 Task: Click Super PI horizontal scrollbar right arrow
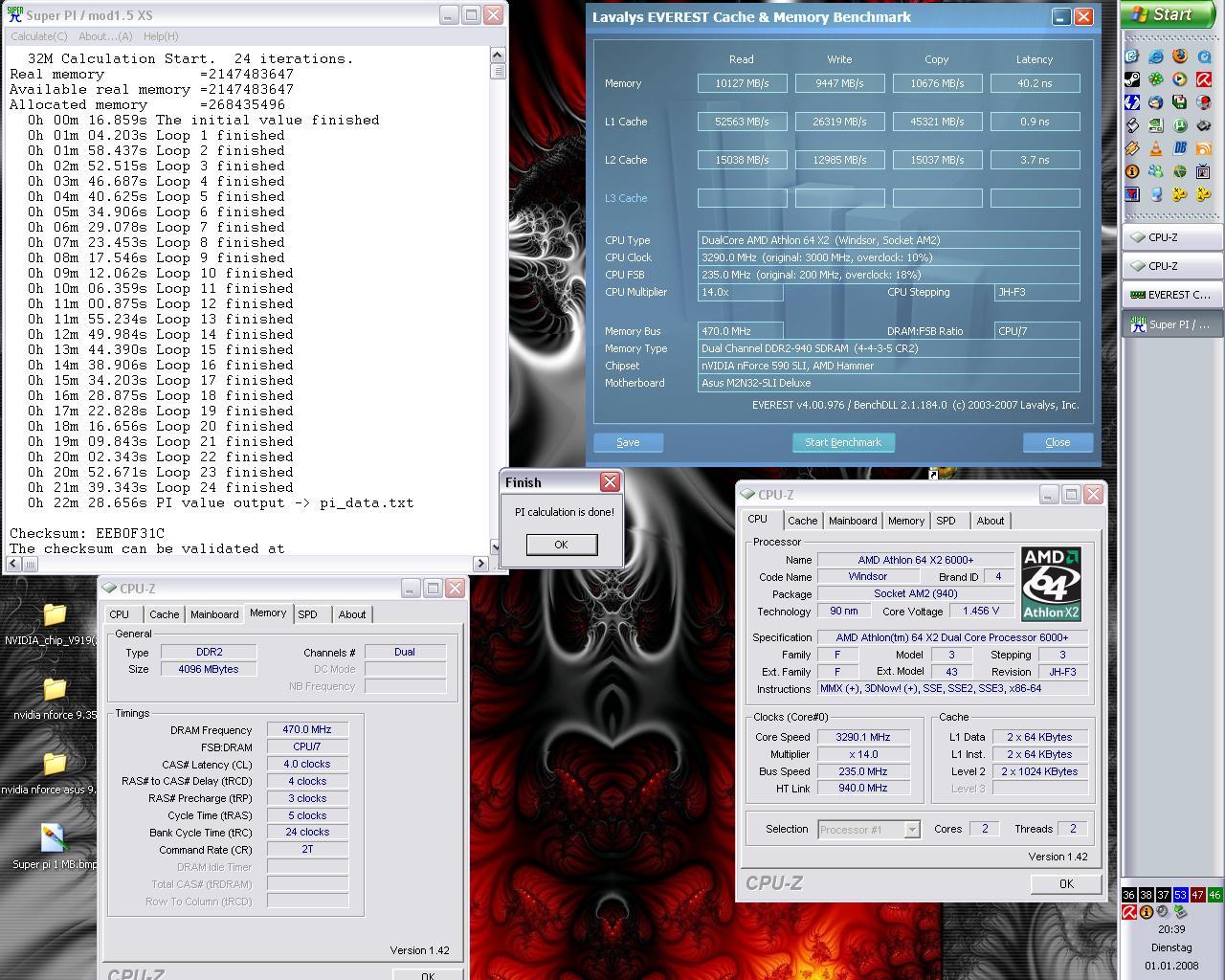pyautogui.click(x=480, y=564)
